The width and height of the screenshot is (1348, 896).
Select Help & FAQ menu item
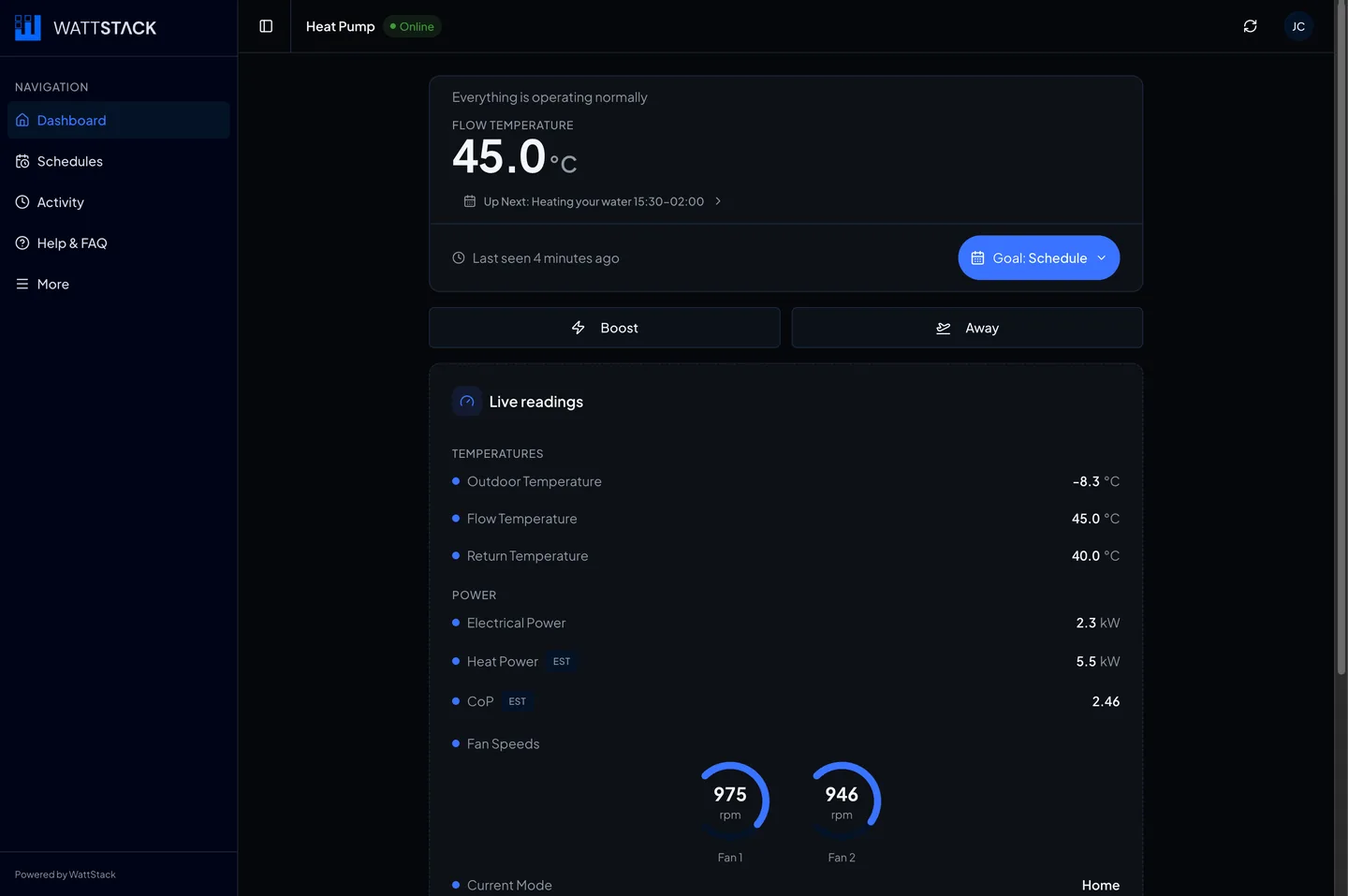tap(119, 242)
